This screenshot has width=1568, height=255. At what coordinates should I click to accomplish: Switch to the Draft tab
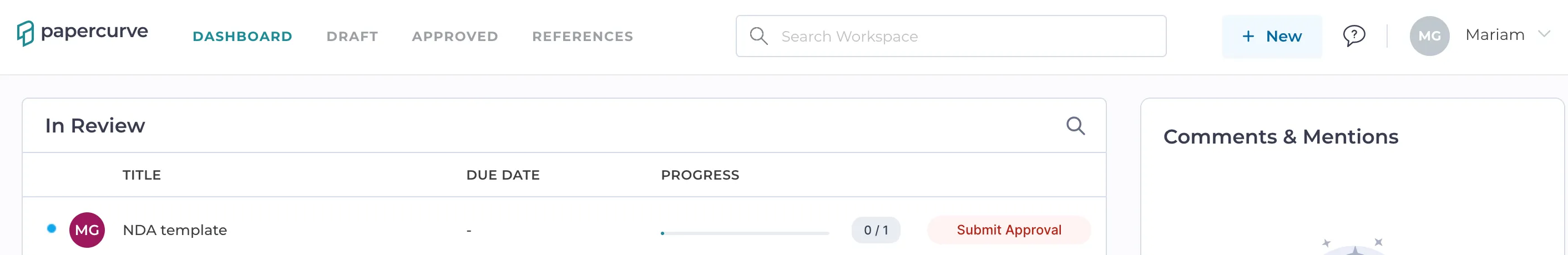pos(352,37)
